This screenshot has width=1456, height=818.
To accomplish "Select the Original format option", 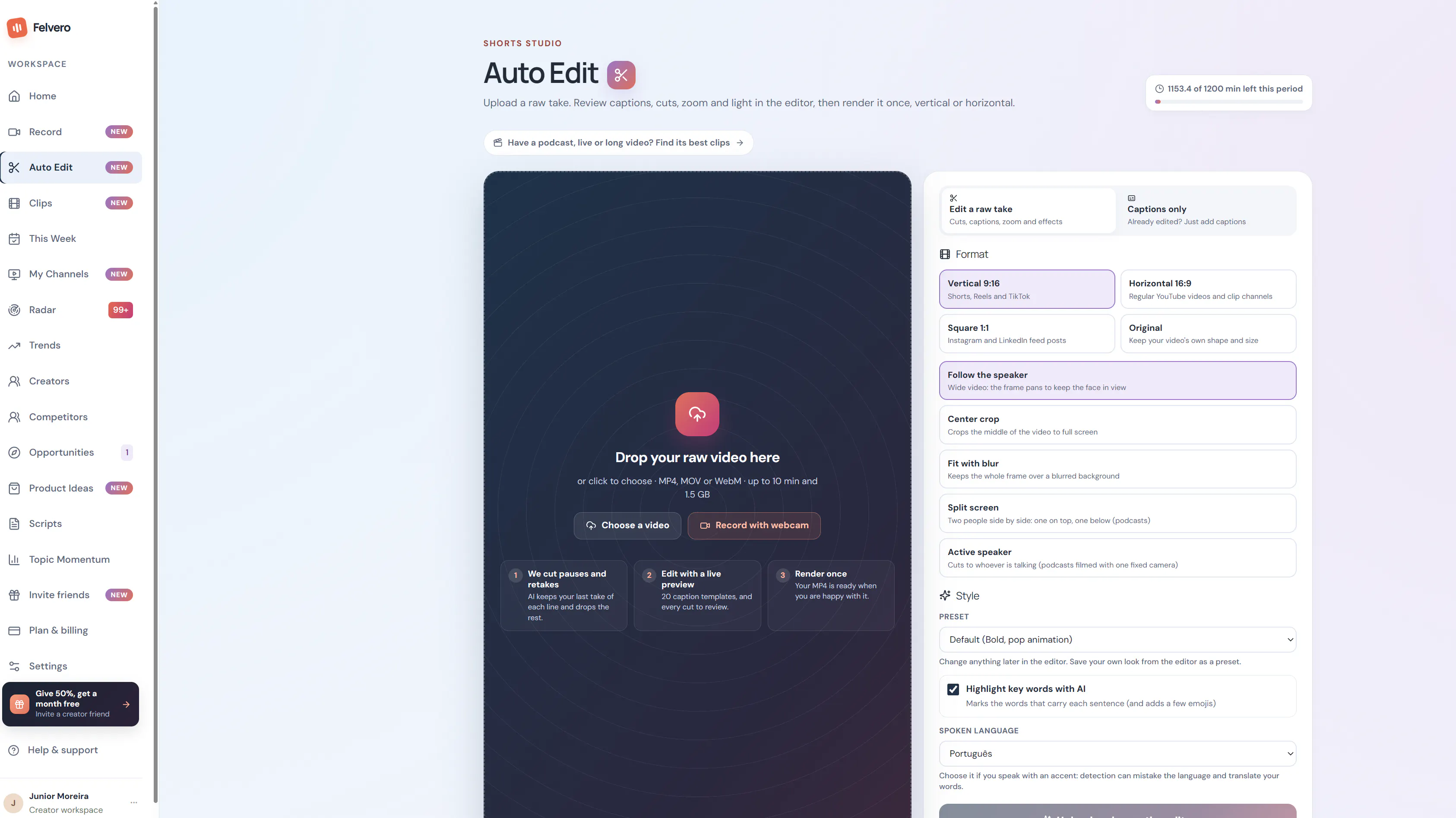I will (x=1208, y=333).
